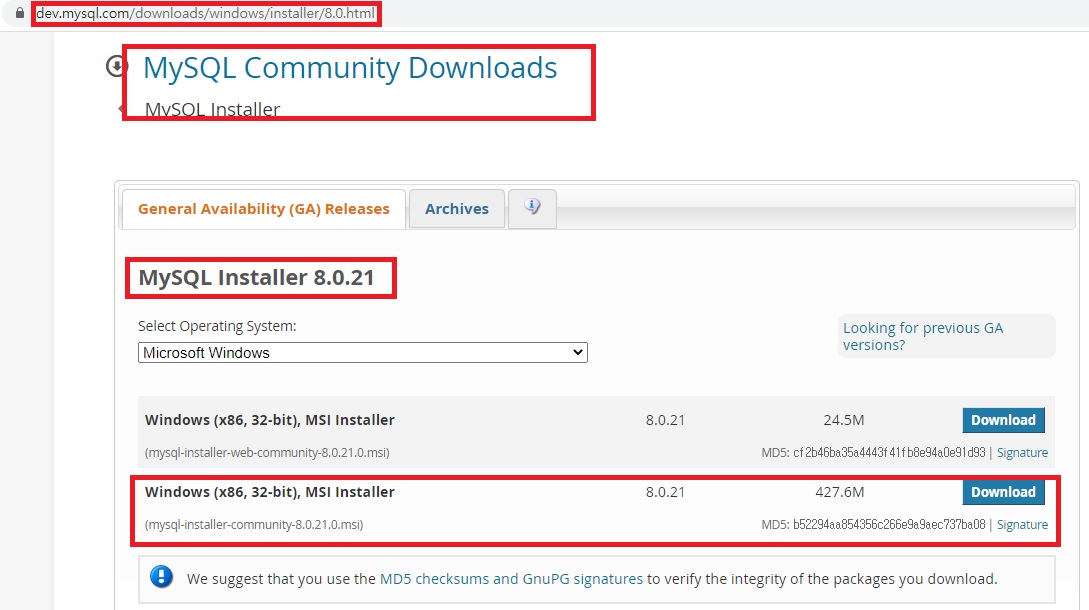Open Signature link for mysql-installer-community-8.0.21.0.msi

[x=1022, y=525]
